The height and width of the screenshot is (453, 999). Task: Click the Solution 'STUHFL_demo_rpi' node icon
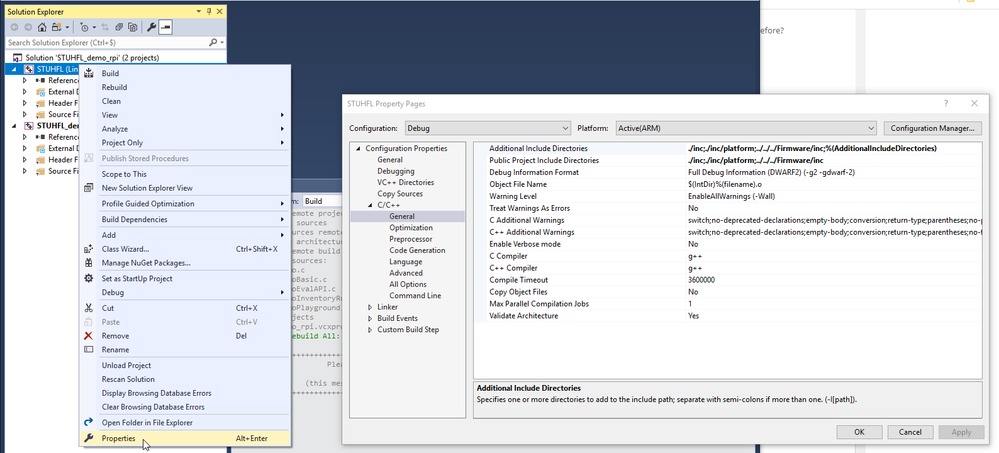(17, 57)
